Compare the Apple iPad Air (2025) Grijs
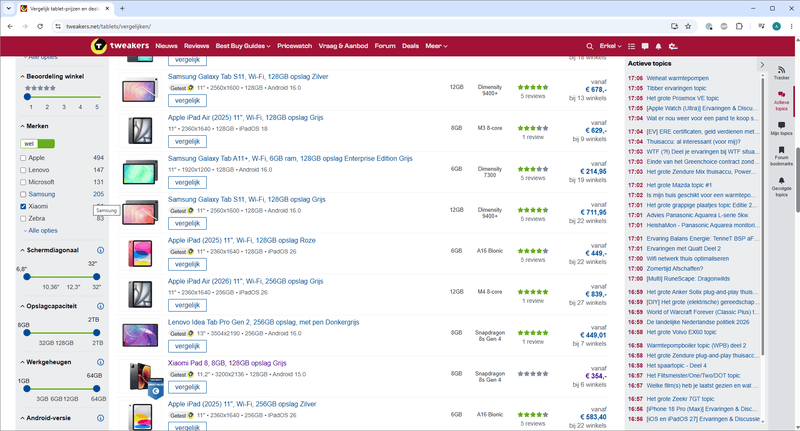The image size is (800, 431). tap(187, 141)
